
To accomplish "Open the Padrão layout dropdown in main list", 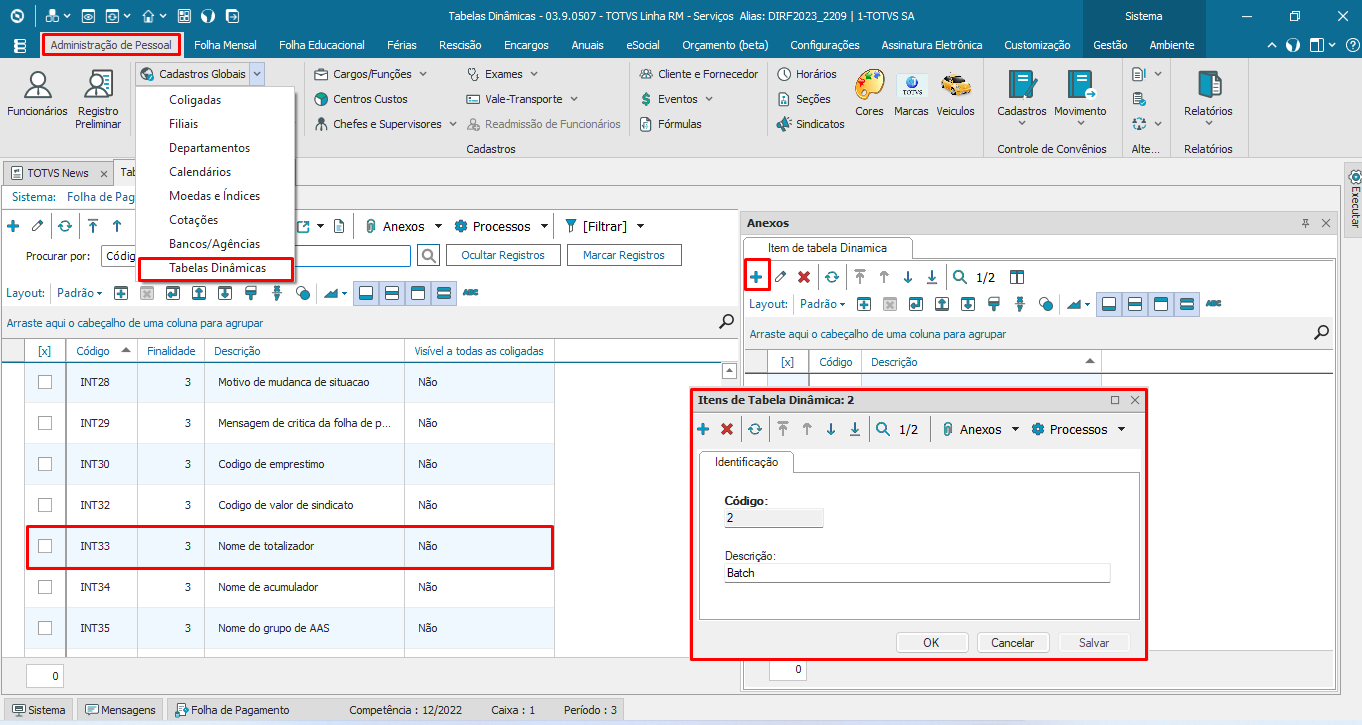I will (81, 293).
